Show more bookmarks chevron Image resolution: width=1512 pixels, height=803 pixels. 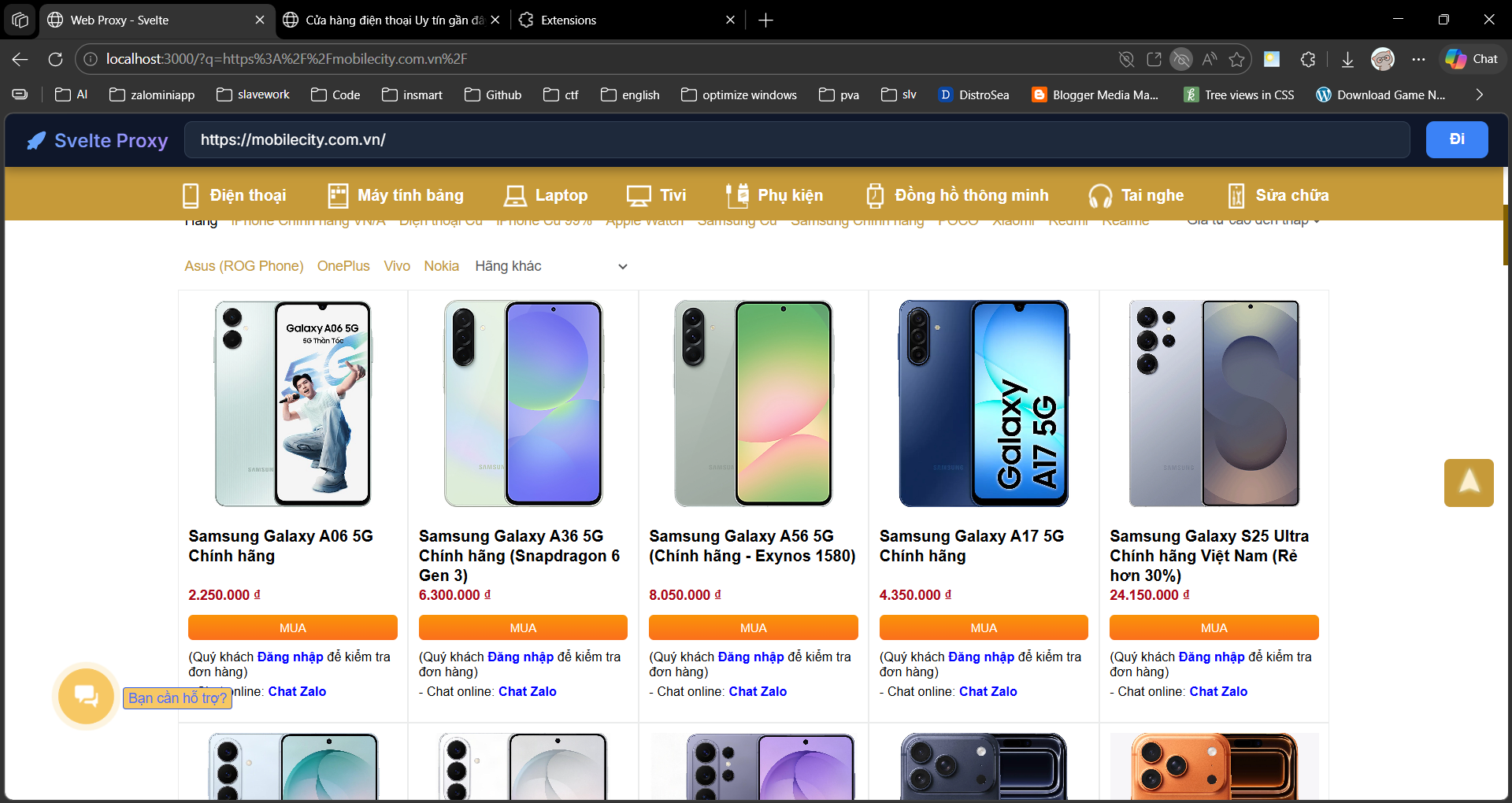coord(1479,94)
